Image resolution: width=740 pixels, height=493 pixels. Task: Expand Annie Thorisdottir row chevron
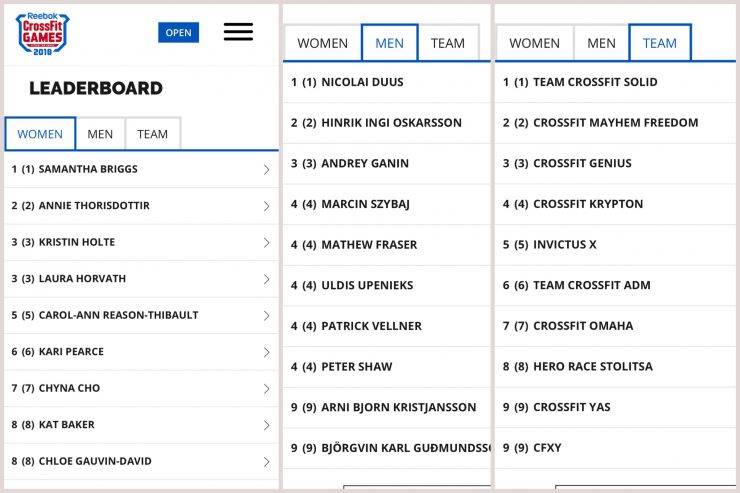(x=267, y=206)
